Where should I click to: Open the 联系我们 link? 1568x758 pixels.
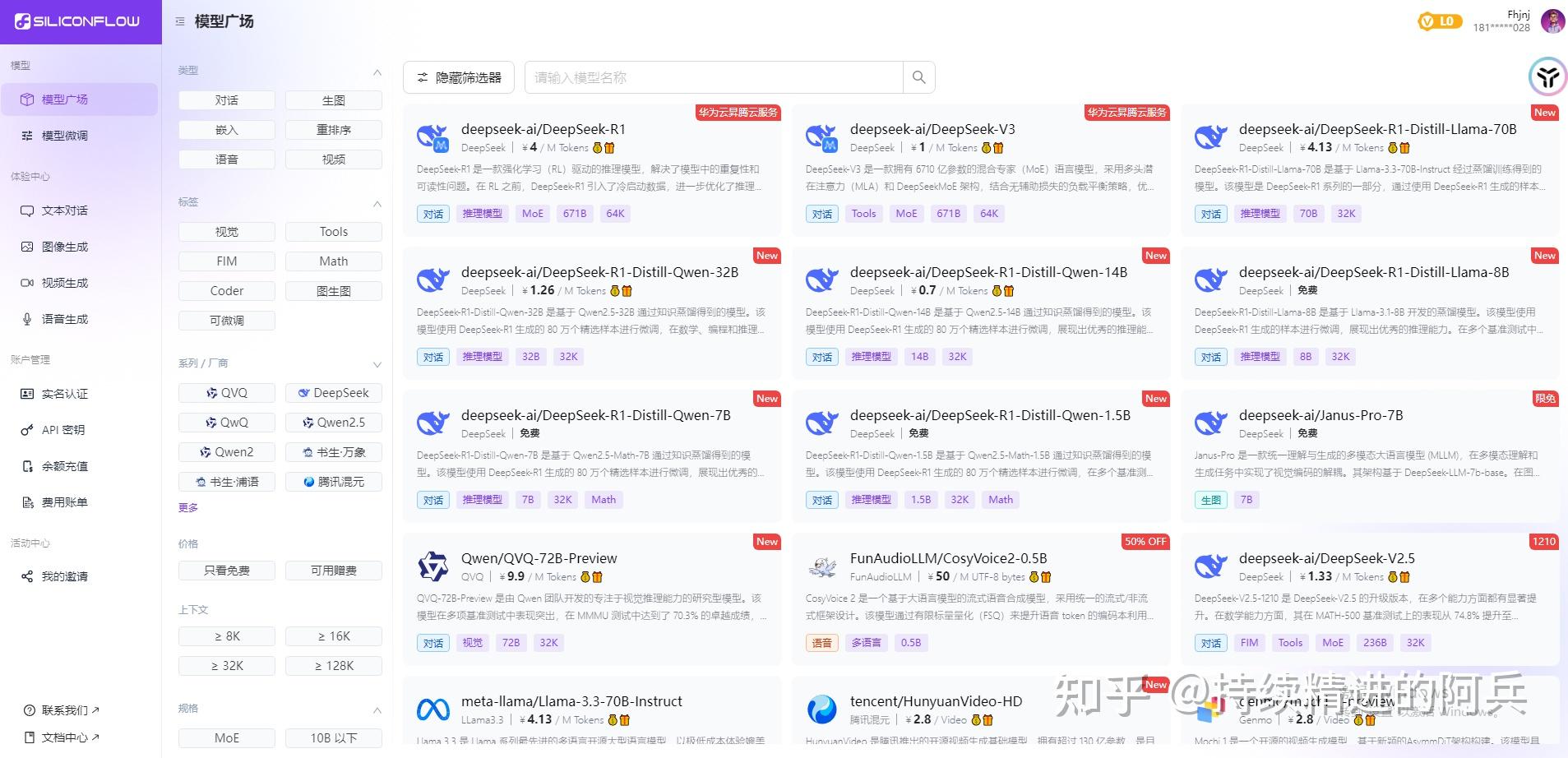62,710
